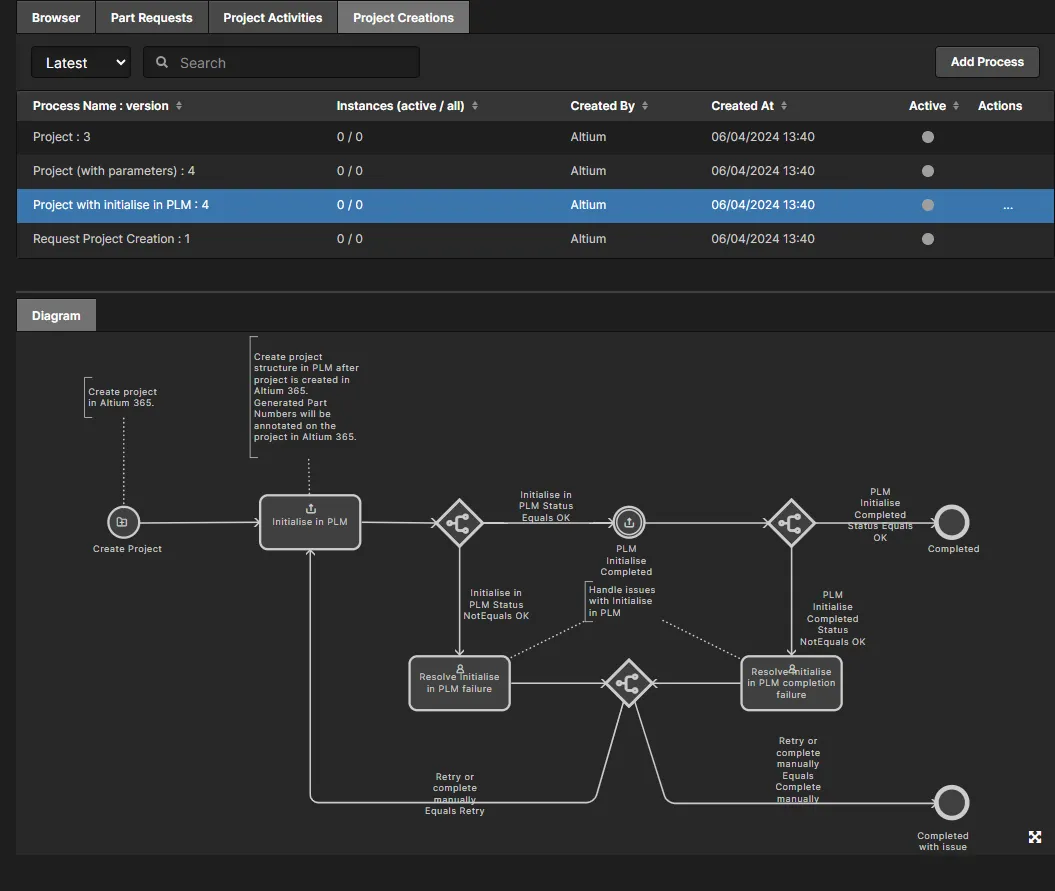Screen dimensions: 1055x891
Task: Click the Add Process button
Action: pos(987,62)
